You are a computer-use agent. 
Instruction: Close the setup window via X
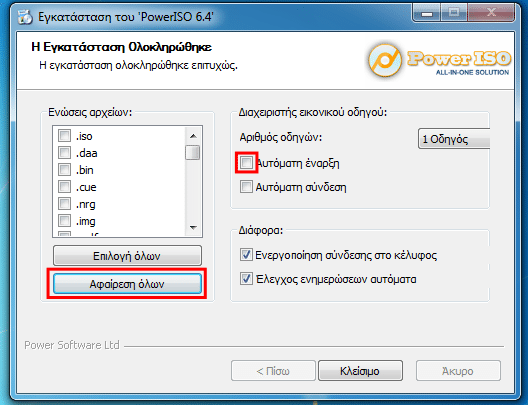[491, 13]
